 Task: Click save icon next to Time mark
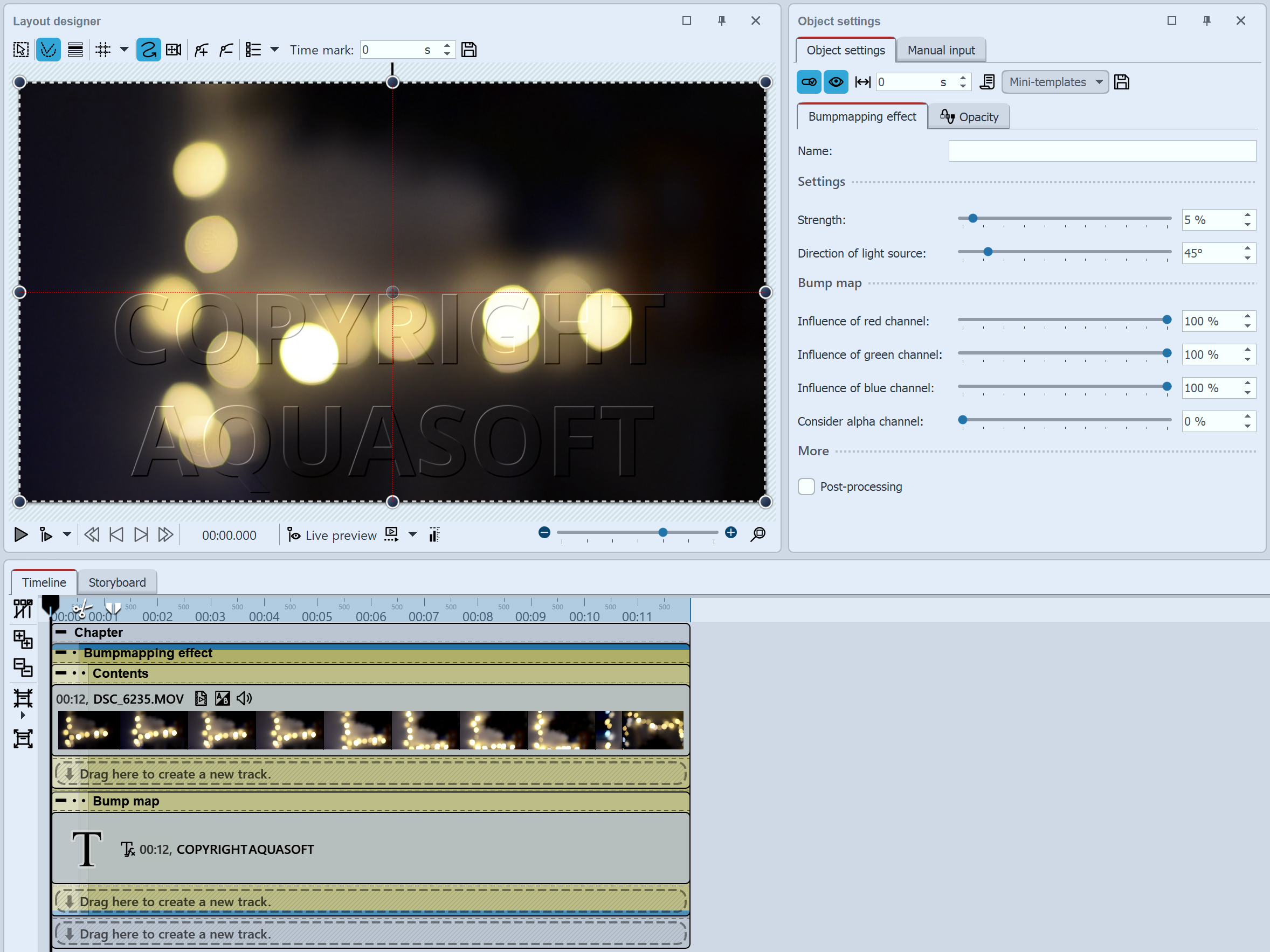(468, 50)
